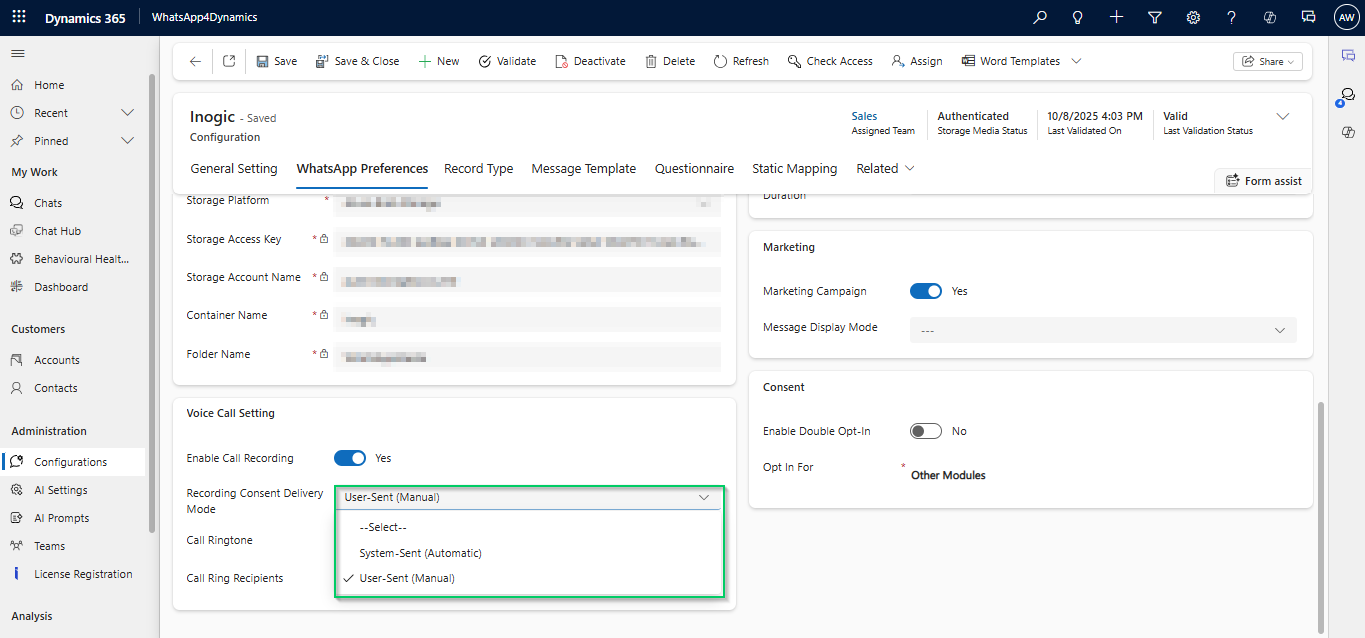
Task: Click the Save & Close button
Action: pos(357,61)
